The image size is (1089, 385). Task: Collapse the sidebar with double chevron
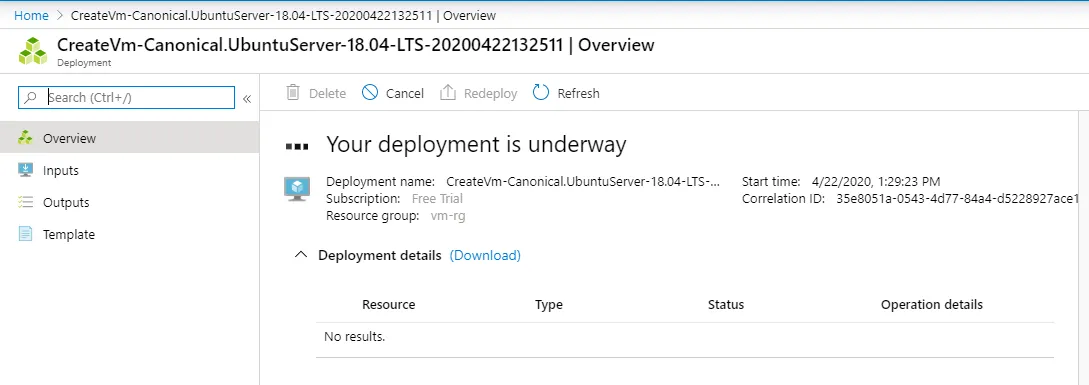pos(247,99)
